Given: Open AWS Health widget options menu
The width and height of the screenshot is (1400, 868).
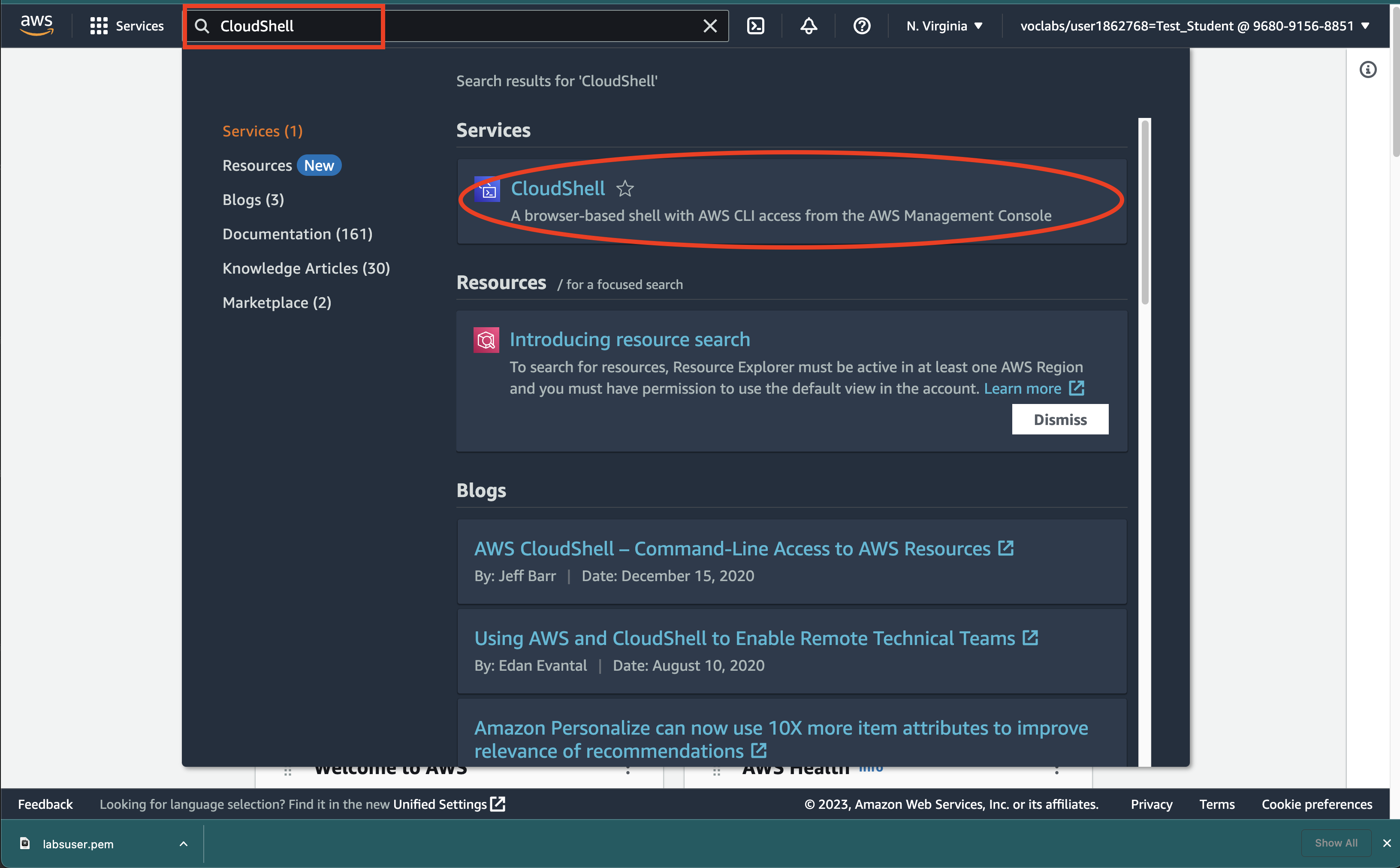Looking at the screenshot, I should [x=1056, y=770].
